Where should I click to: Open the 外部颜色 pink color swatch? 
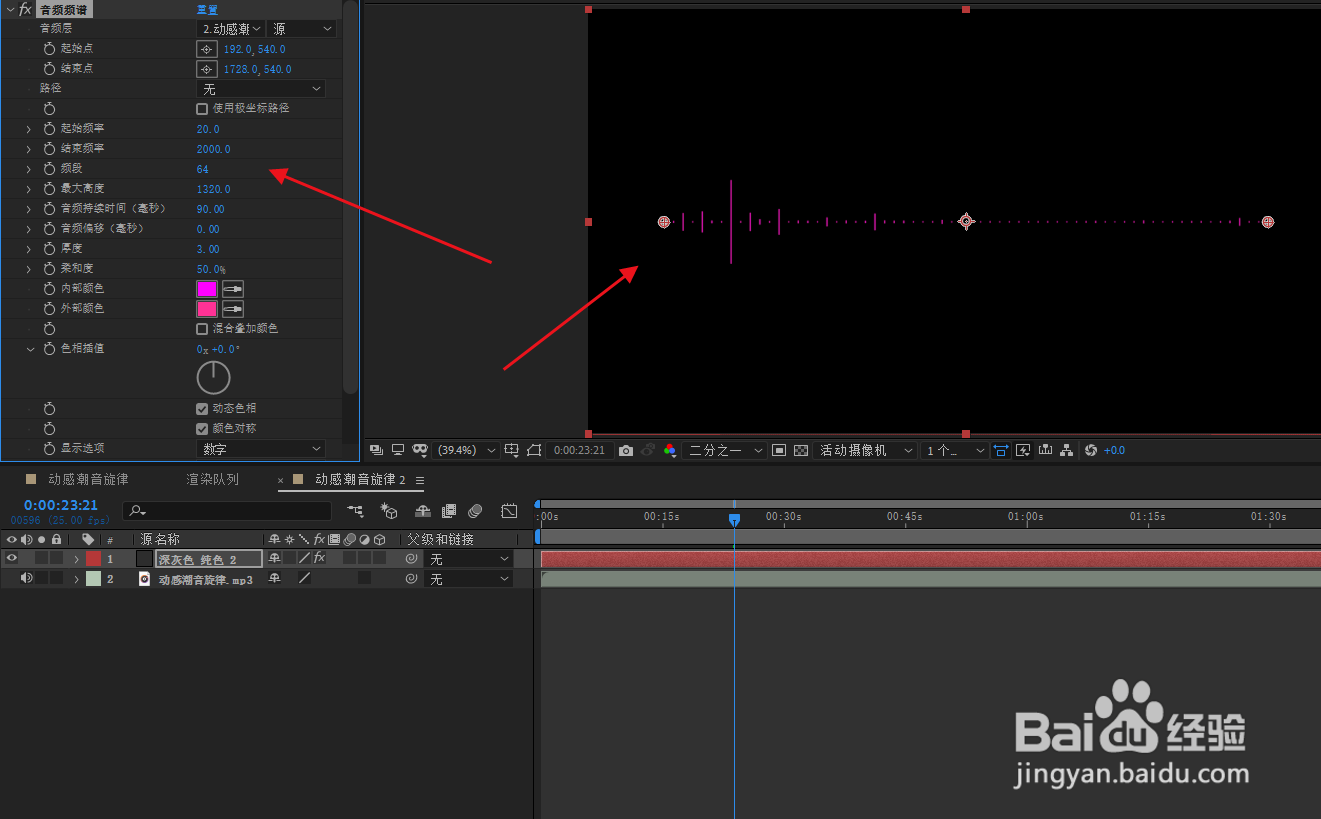point(207,309)
